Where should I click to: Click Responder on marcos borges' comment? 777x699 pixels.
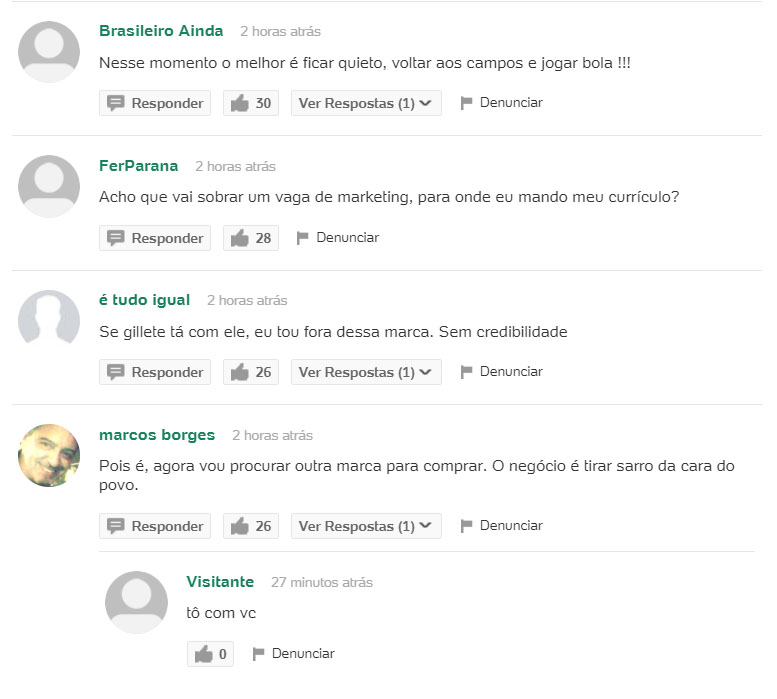[x=155, y=526]
